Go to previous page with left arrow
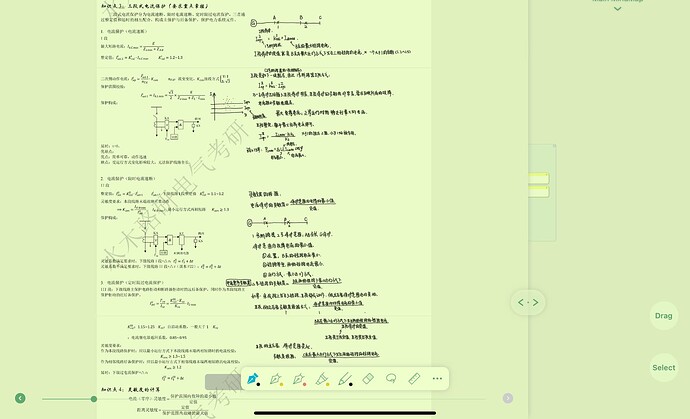The width and height of the screenshot is (690, 419). (20, 398)
